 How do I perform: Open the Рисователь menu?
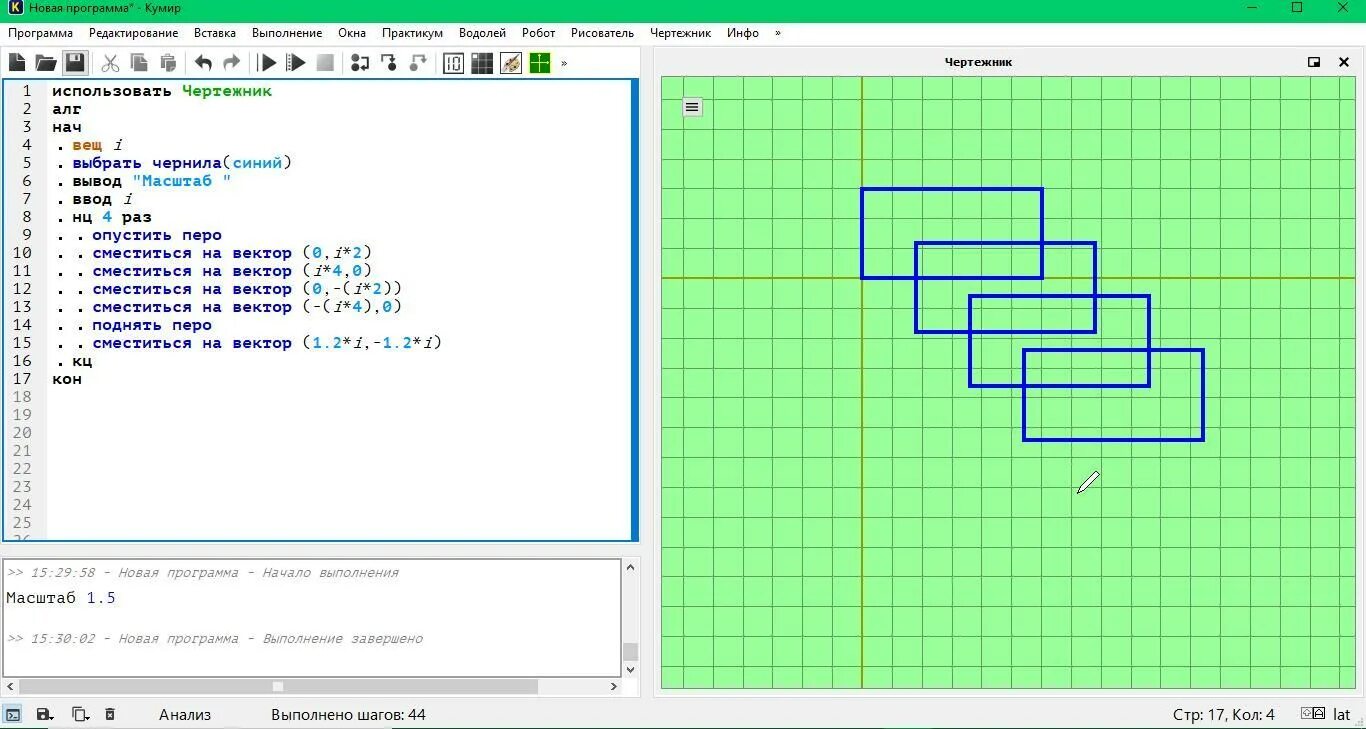coord(602,33)
